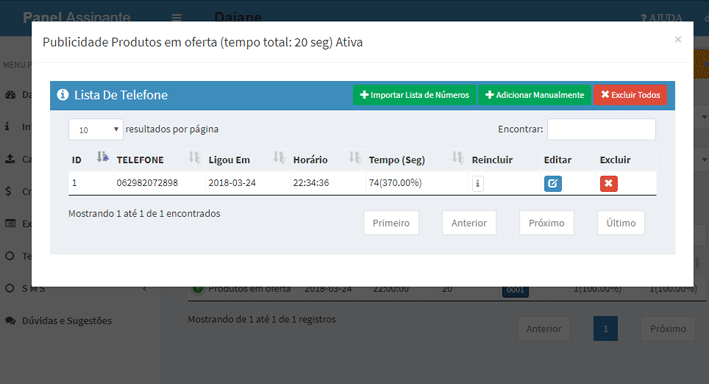The height and width of the screenshot is (384, 709).
Task: Click the red Excluir Todos button
Action: [x=630, y=95]
